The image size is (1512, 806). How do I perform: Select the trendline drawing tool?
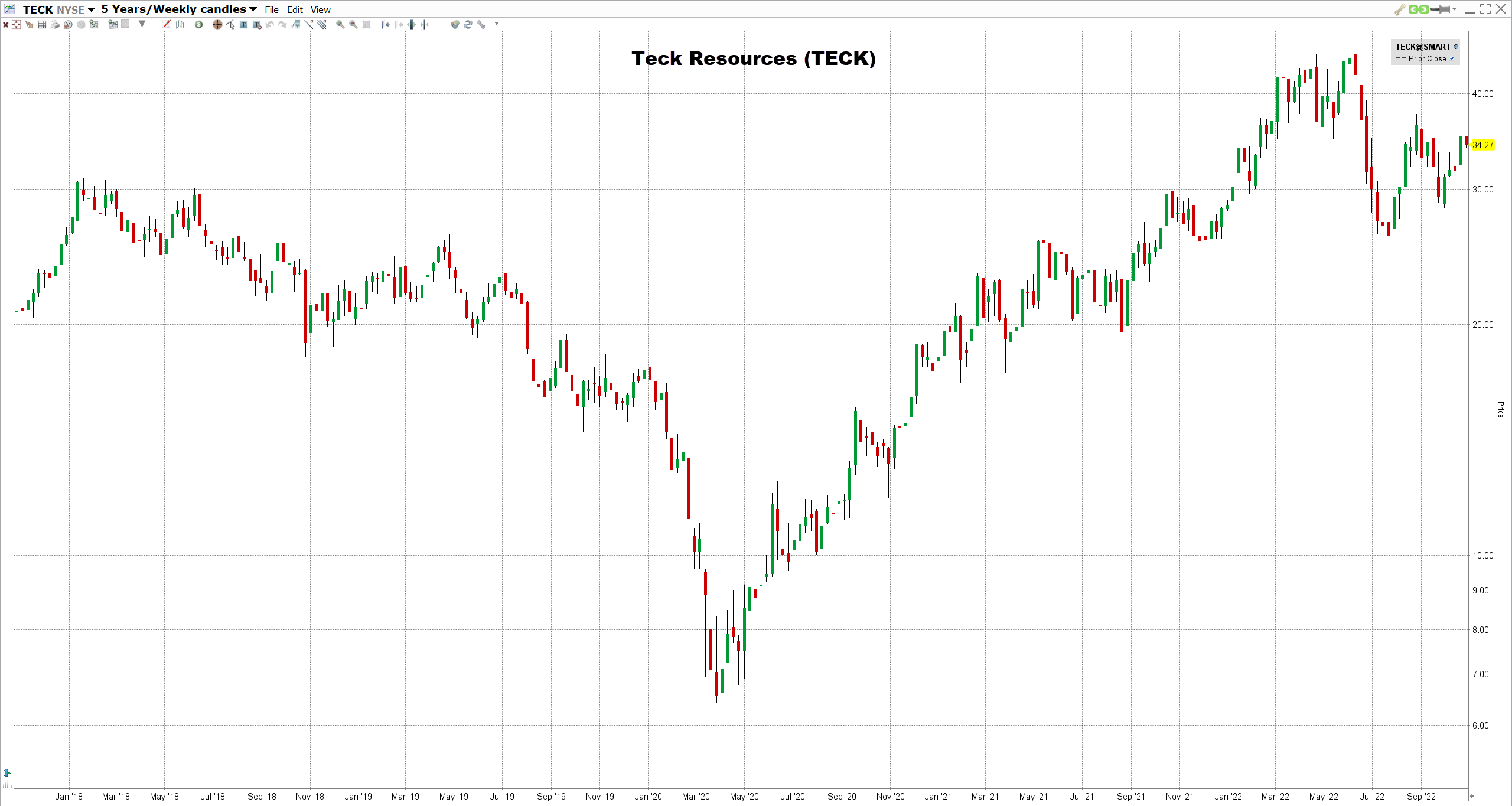click(x=309, y=24)
